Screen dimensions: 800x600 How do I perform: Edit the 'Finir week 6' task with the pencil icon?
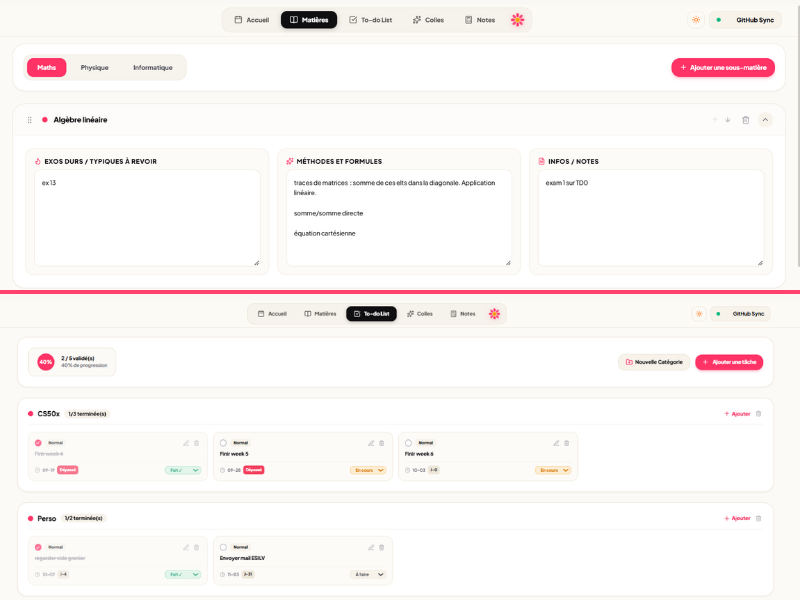[x=556, y=443]
